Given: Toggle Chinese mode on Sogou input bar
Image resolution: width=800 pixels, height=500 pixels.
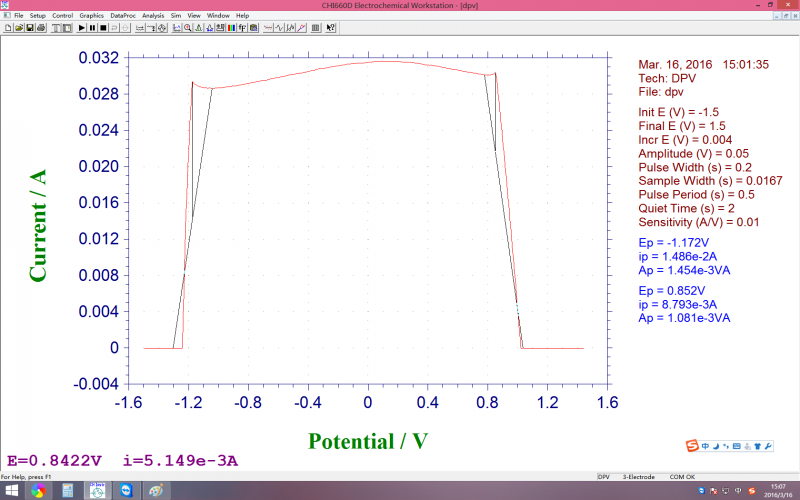Looking at the screenshot, I should click(x=705, y=446).
